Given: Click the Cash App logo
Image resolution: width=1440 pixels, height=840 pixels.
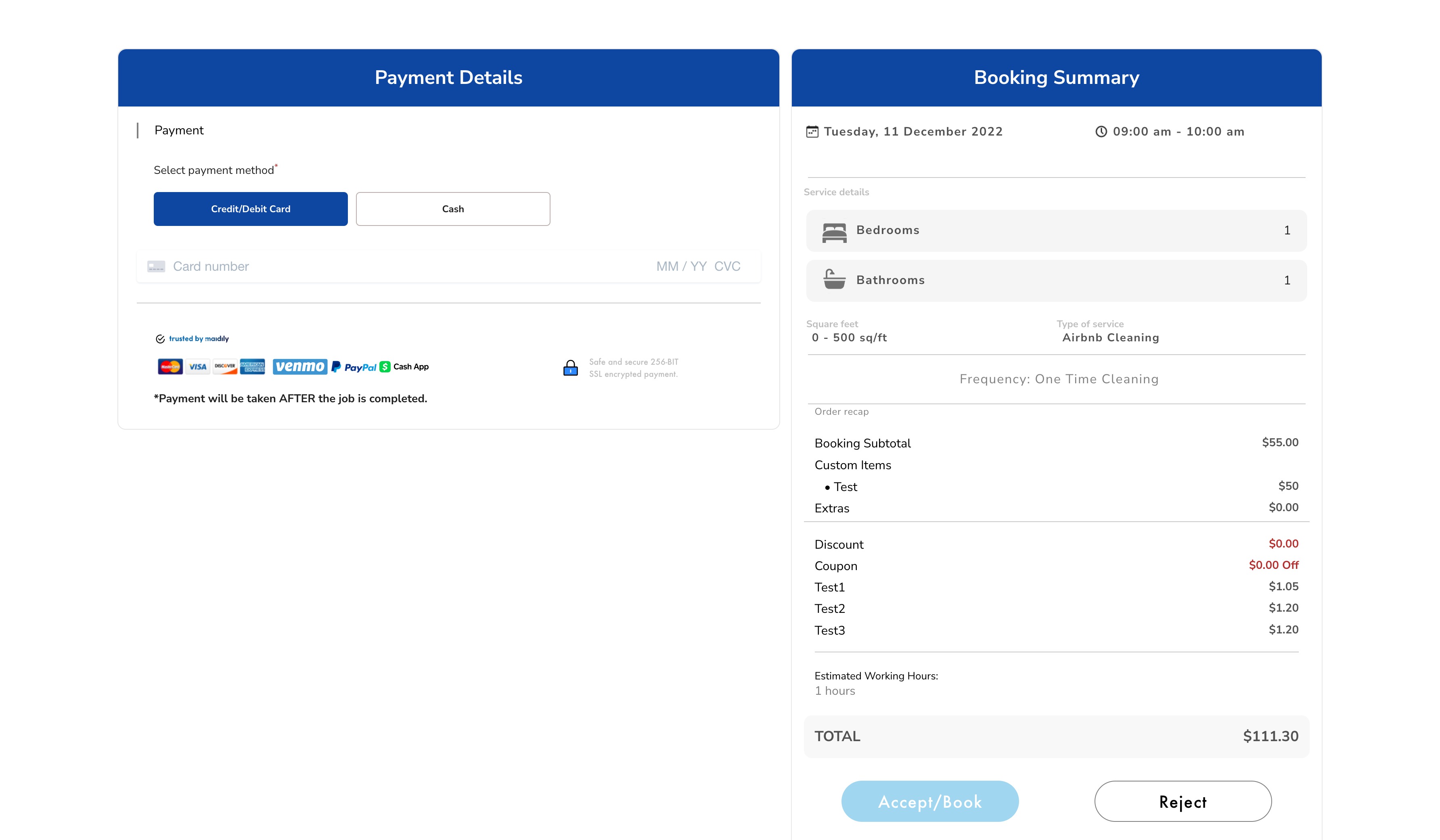Looking at the screenshot, I should click(x=404, y=367).
